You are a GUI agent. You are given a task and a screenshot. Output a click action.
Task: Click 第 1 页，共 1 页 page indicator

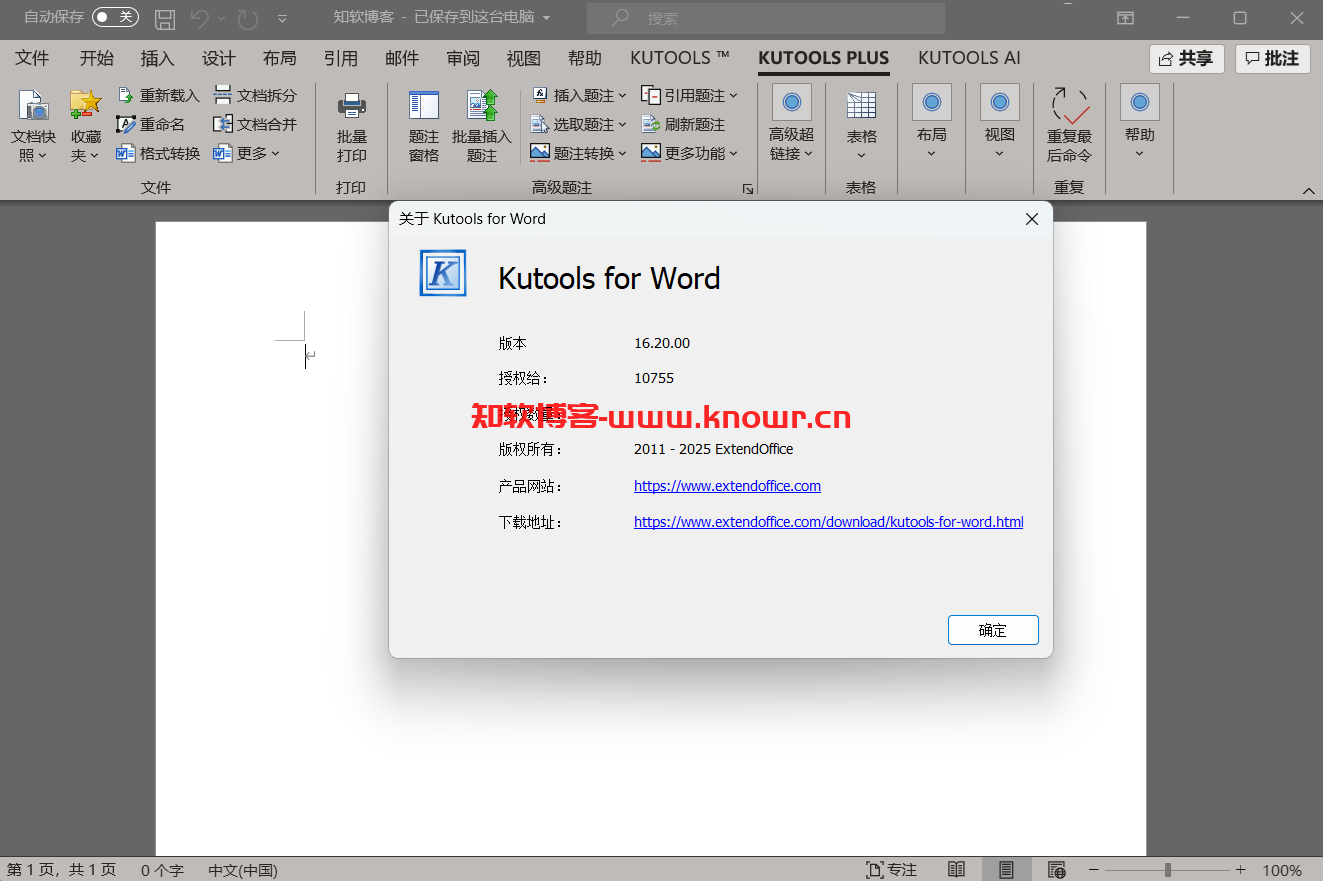tap(62, 870)
